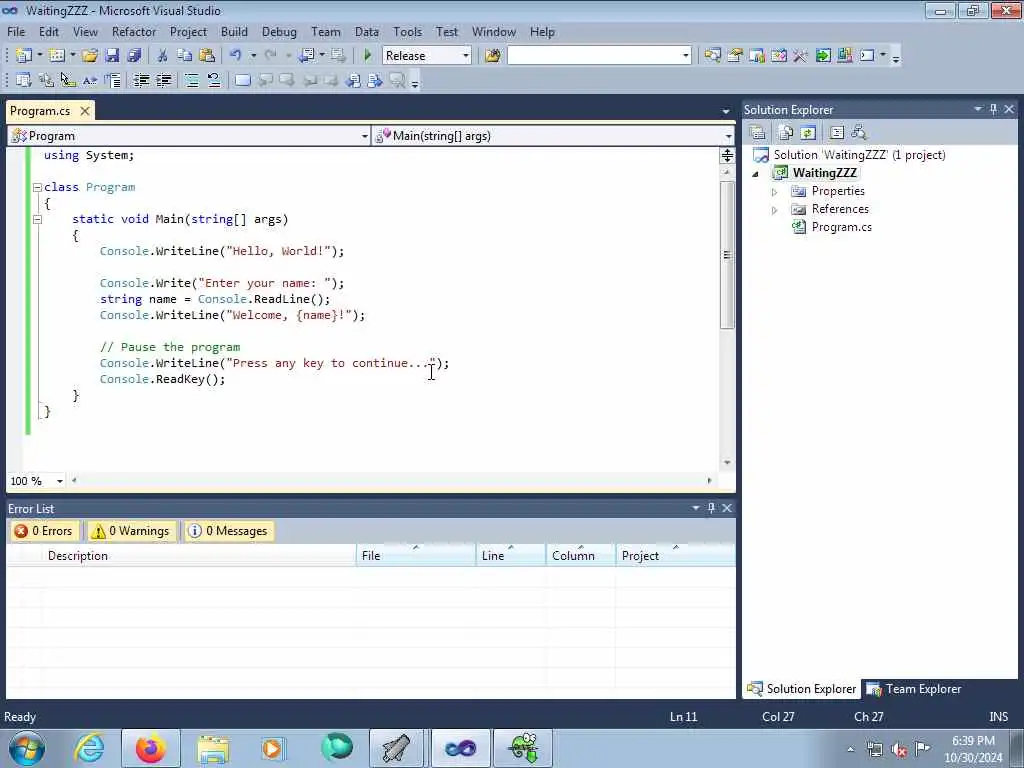Click Properties icon in Solution Explorer toolbar
Screen dimensions: 1024x768
click(758, 133)
